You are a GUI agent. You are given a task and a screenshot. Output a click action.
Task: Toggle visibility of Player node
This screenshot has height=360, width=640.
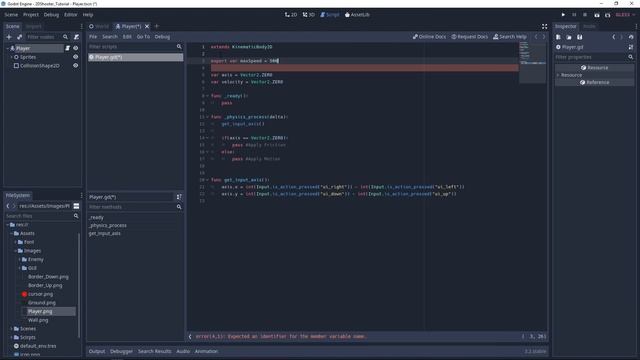click(76, 48)
